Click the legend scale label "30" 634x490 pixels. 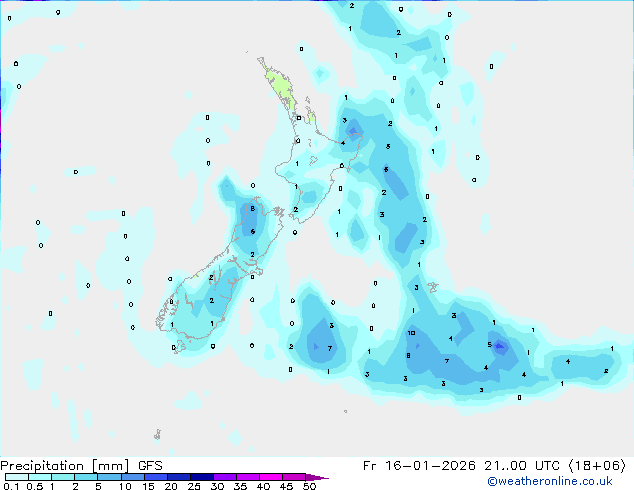(x=217, y=486)
